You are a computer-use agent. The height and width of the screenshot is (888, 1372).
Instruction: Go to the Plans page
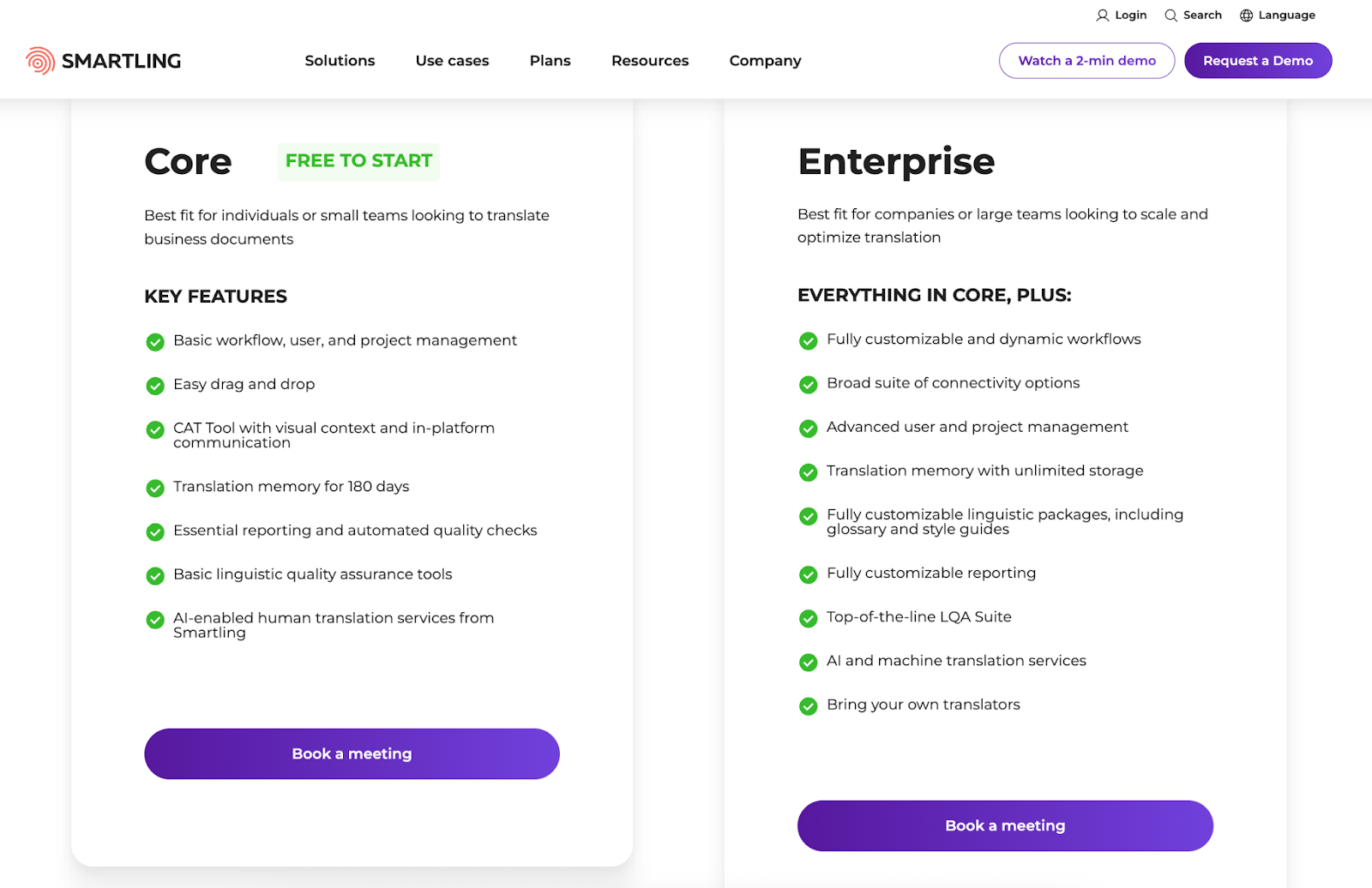550,61
